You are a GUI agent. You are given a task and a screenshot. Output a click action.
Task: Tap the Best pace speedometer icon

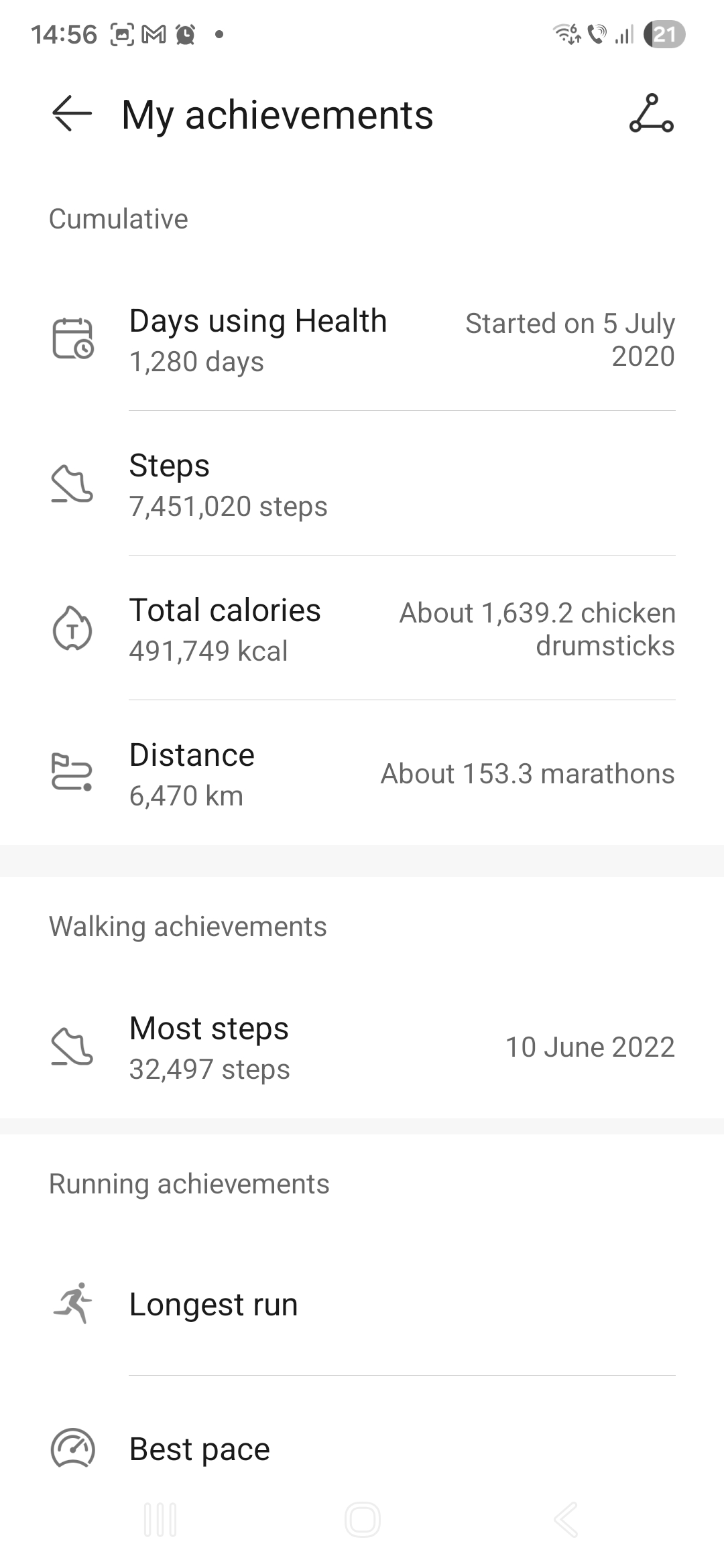coord(72,1449)
